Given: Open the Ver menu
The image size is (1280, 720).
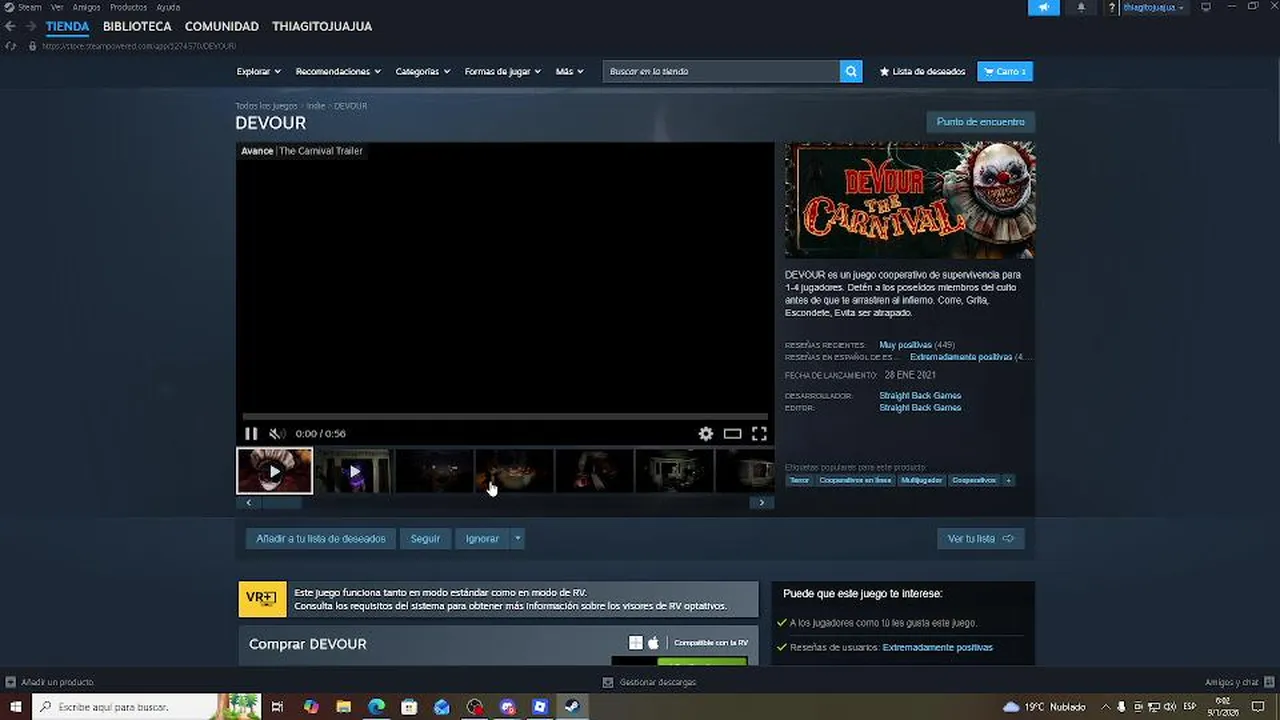Looking at the screenshot, I should pyautogui.click(x=57, y=7).
